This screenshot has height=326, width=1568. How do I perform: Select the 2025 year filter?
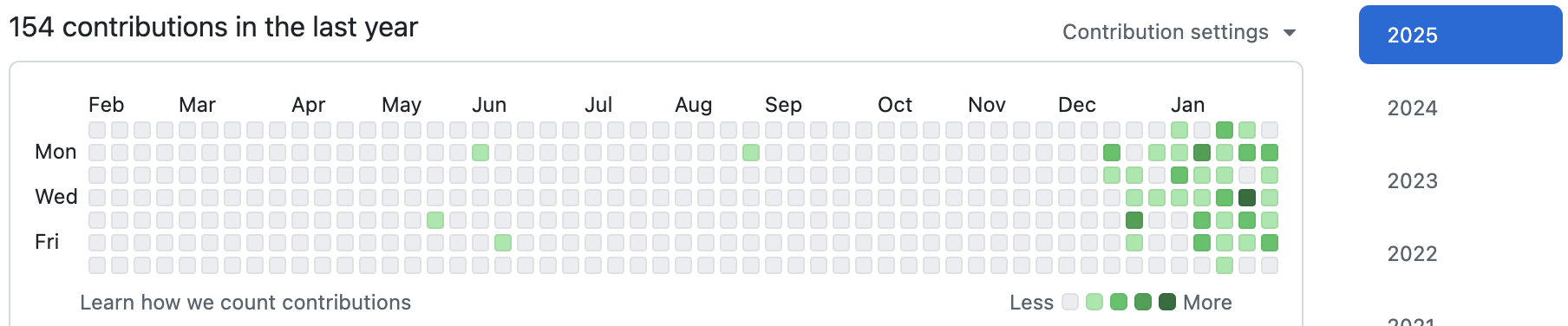(x=1460, y=35)
